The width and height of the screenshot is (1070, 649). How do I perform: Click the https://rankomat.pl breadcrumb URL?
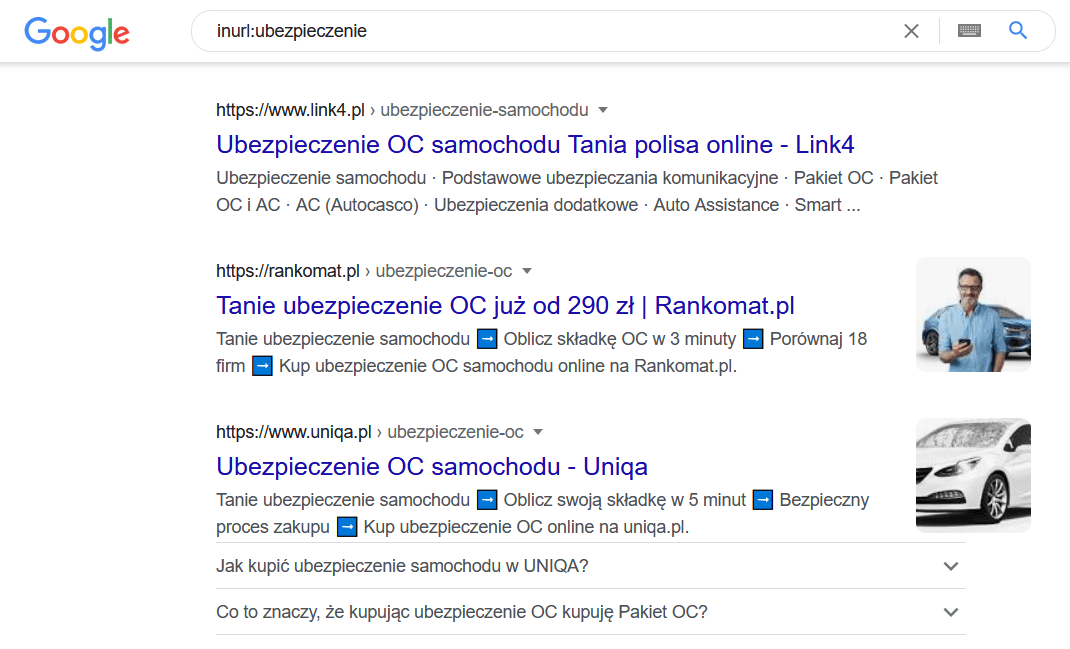287,271
